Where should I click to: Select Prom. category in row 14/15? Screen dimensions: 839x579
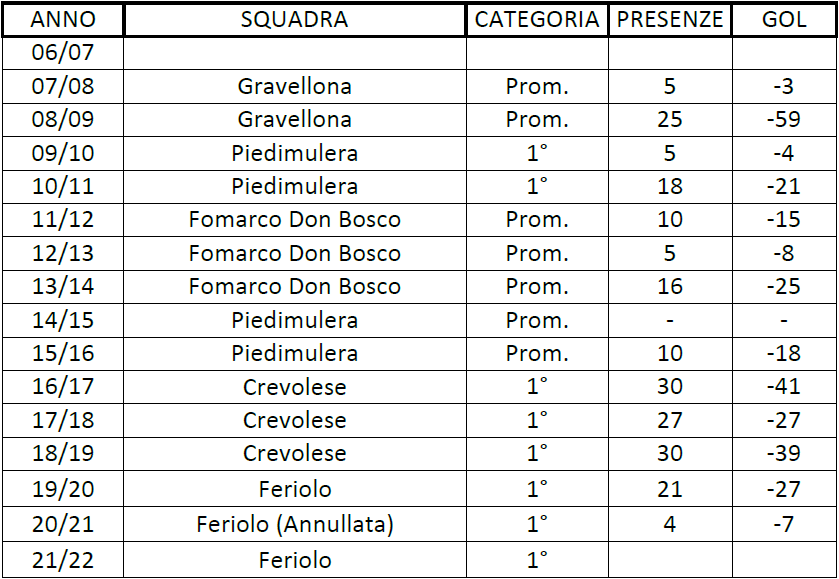point(537,320)
